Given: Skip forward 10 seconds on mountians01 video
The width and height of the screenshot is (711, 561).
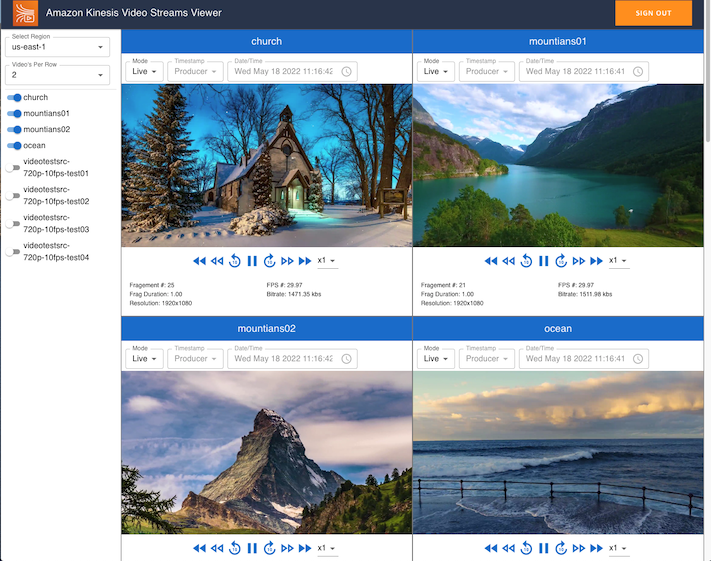Looking at the screenshot, I should (x=561, y=261).
